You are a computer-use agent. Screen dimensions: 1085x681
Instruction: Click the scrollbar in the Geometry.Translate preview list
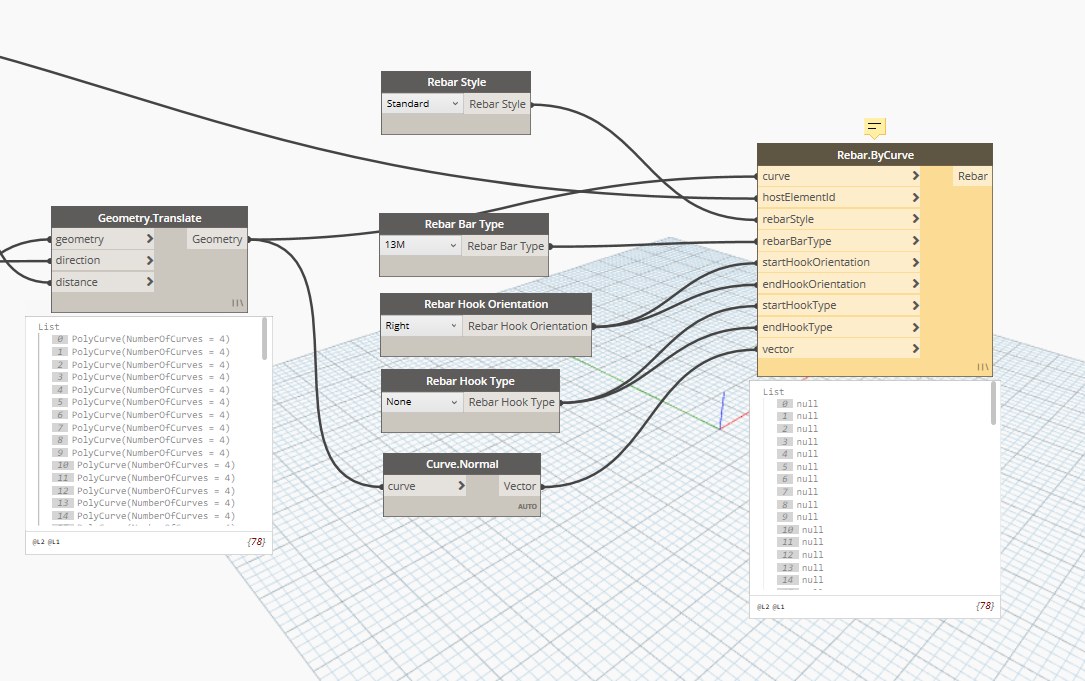click(x=264, y=339)
